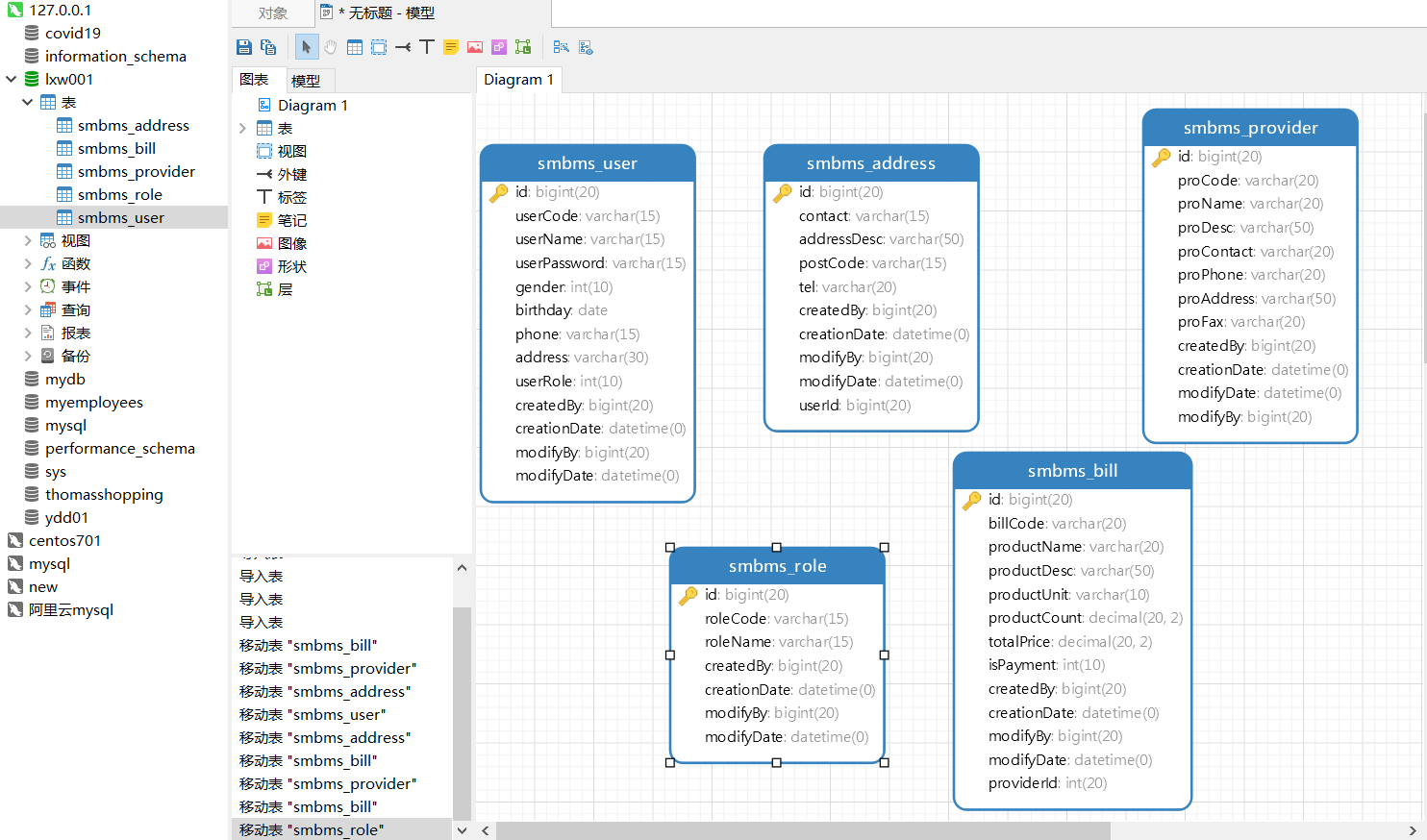Select the centos701 connection
Viewport: 1427px width, 840px height.
[64, 540]
